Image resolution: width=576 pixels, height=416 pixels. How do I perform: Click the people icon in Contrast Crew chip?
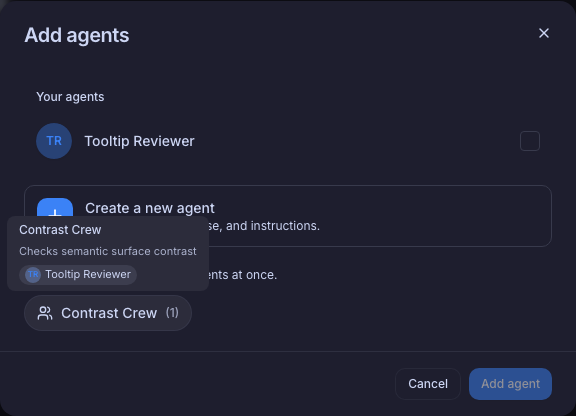pyautogui.click(x=45, y=313)
